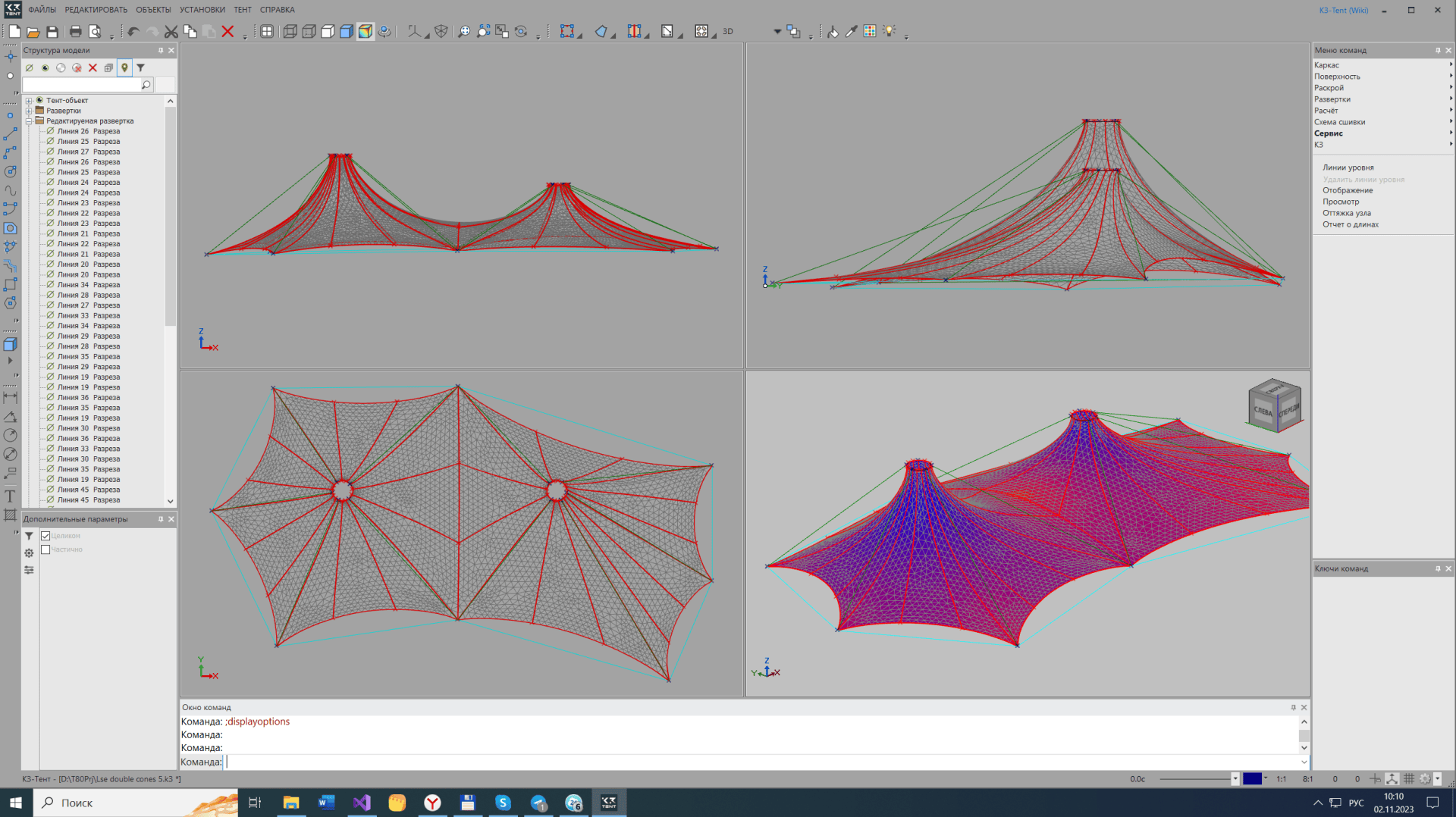Viewport: 1456px width, 817px height.
Task: Select the rainbow-colored cube shading mode
Action: (366, 32)
